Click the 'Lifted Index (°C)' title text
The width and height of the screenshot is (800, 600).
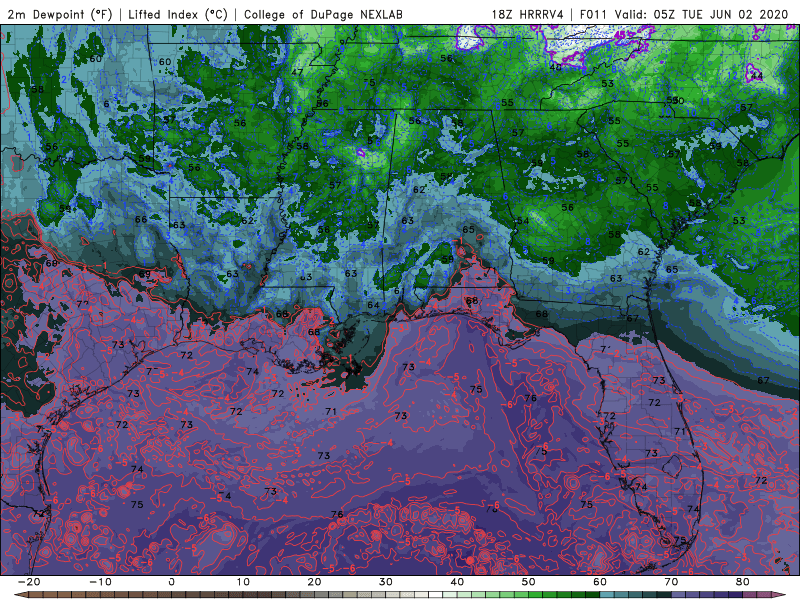tap(178, 14)
